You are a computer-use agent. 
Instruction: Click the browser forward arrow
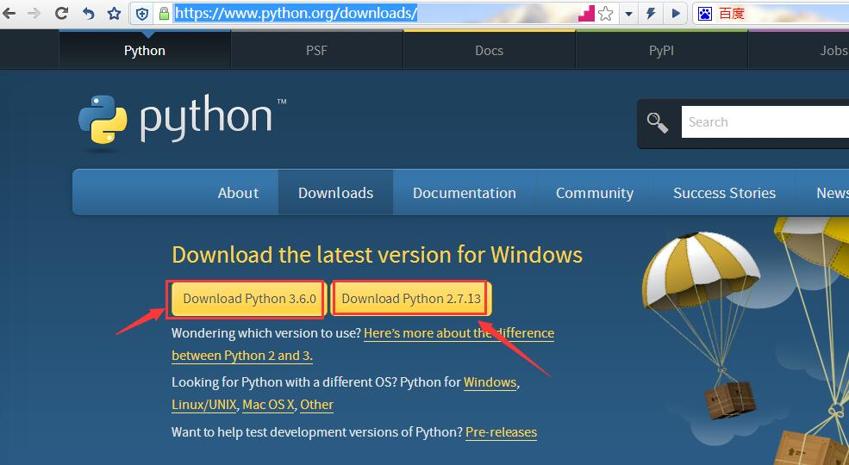[34, 13]
